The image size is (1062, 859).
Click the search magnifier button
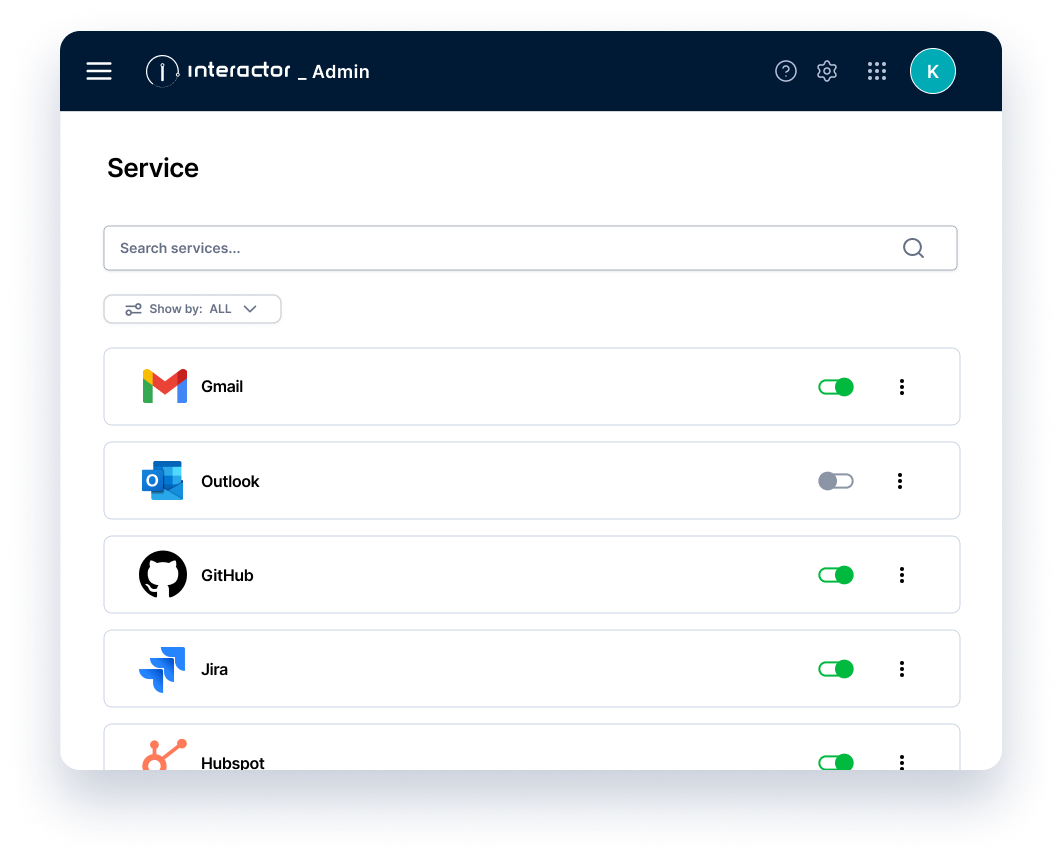coord(913,247)
